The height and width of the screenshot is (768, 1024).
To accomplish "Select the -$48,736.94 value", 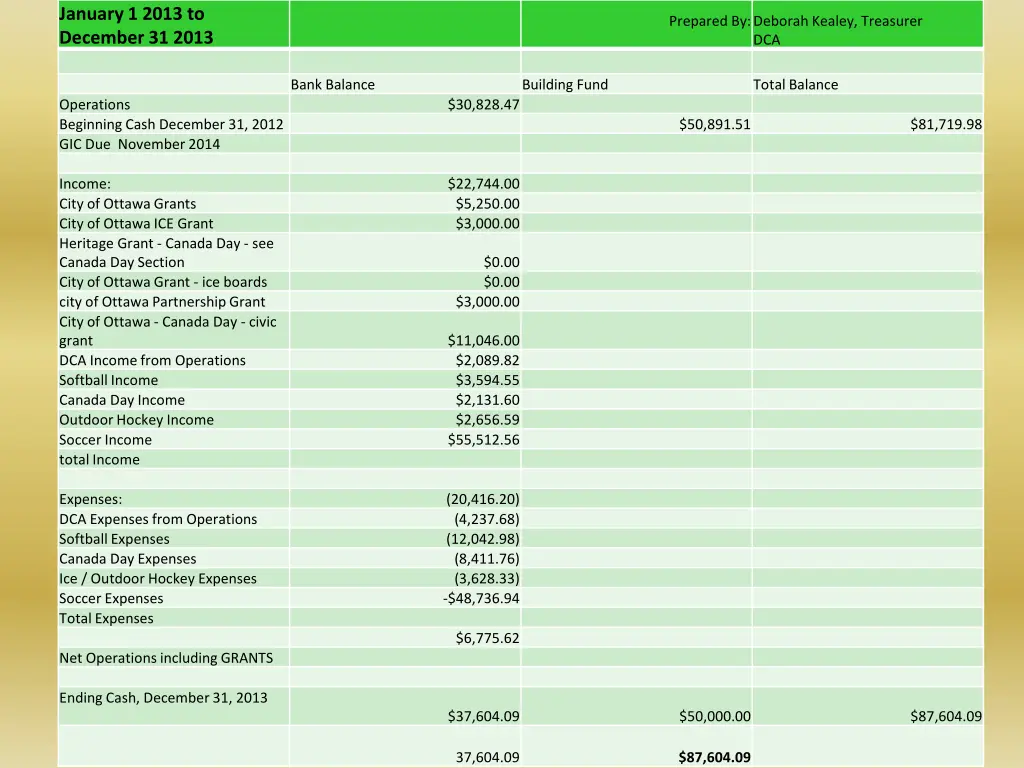I will [x=481, y=598].
